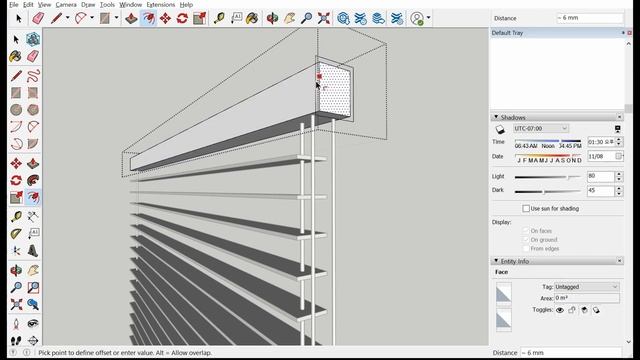Select the Freehand drawing tool
The height and width of the screenshot is (360, 640).
(33, 76)
